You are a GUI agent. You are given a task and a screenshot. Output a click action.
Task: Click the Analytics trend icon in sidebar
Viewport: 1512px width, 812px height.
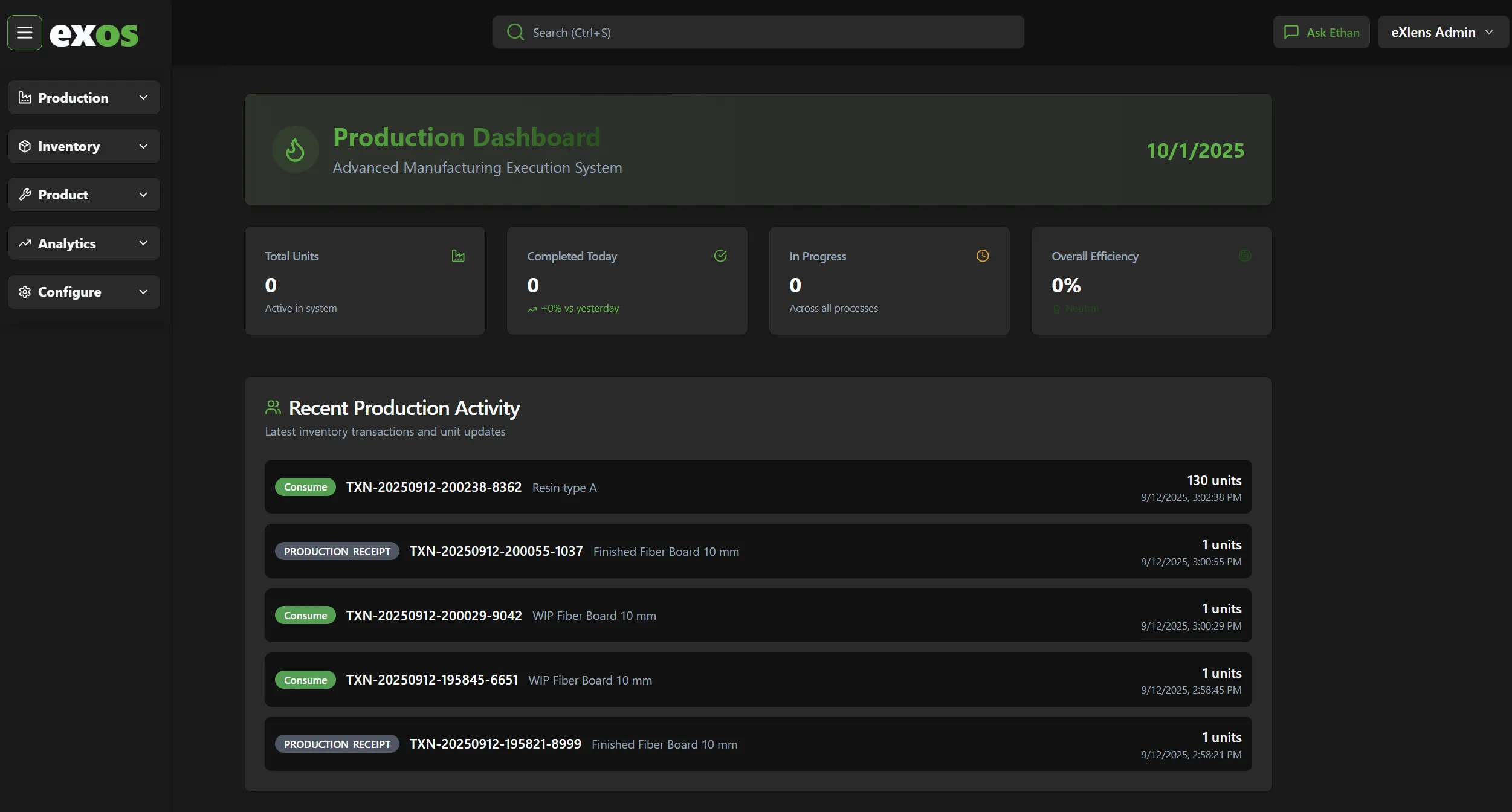(x=25, y=243)
